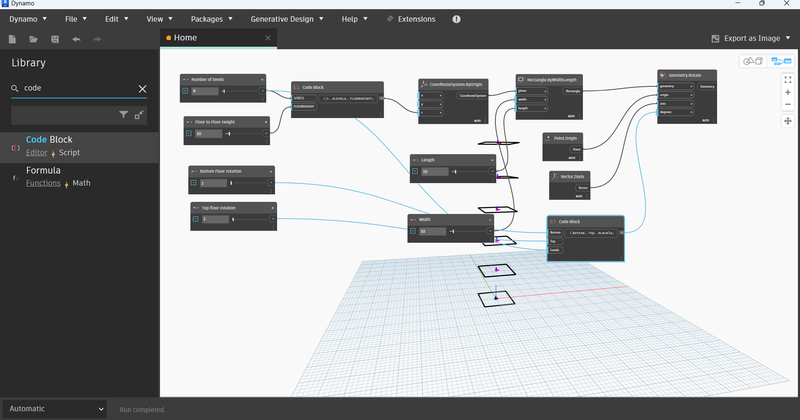Open the library filter funnel icon
Viewport: 800px width, 420px height.
[123, 115]
